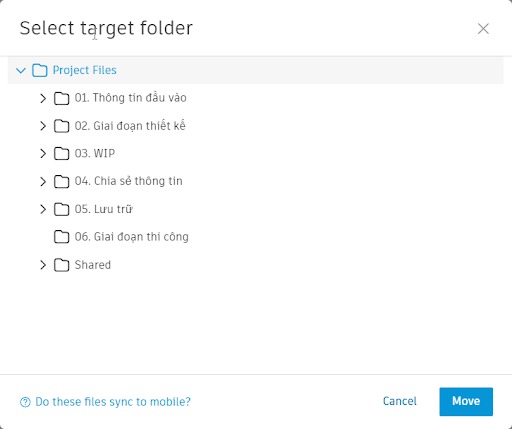
Task: Click folder icon of 02. Giai đoạn thiết kế
Action: [61, 126]
